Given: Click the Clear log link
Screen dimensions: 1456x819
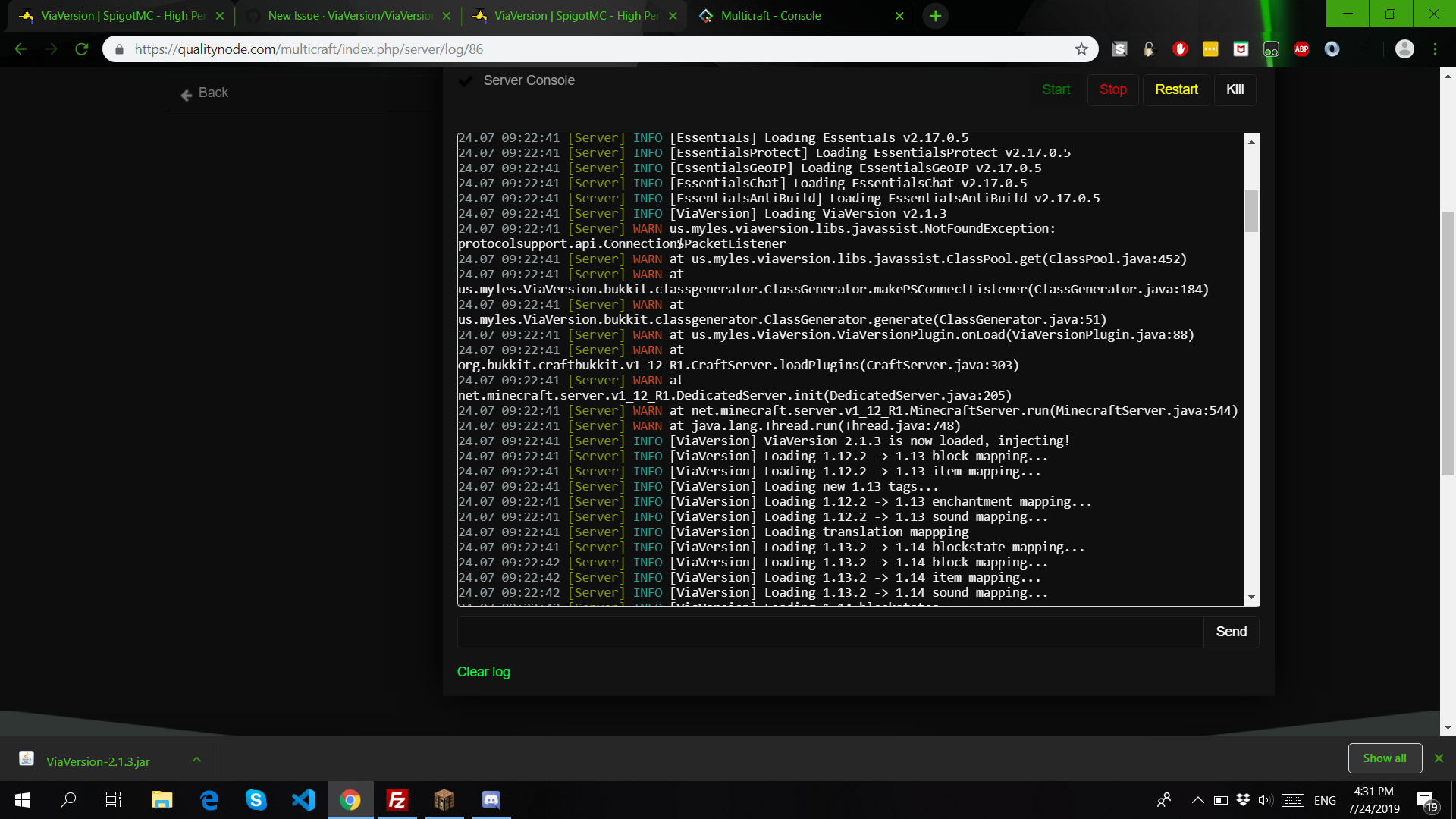Looking at the screenshot, I should 483,672.
